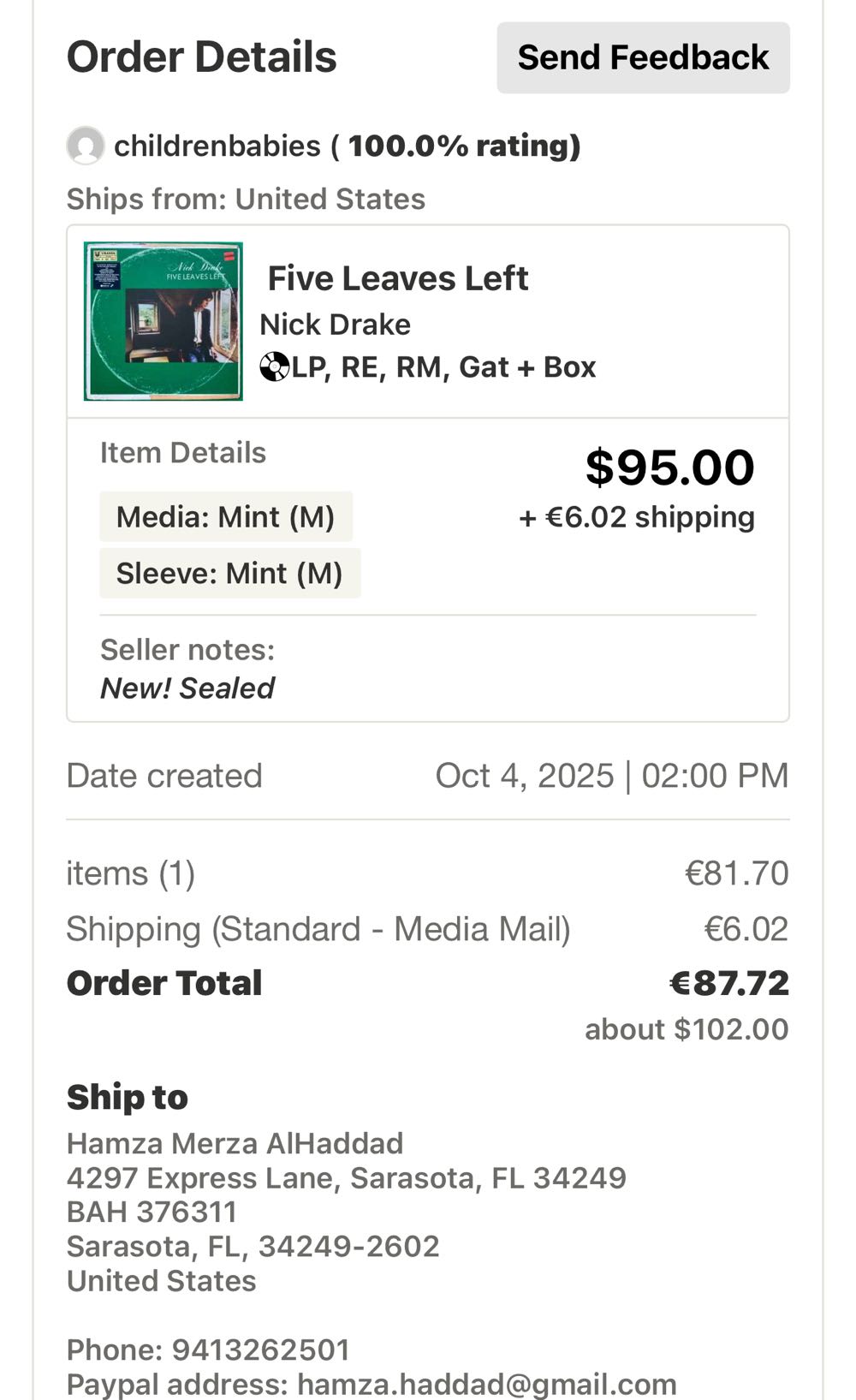Click the about $102.00 converted amount

(x=685, y=1028)
